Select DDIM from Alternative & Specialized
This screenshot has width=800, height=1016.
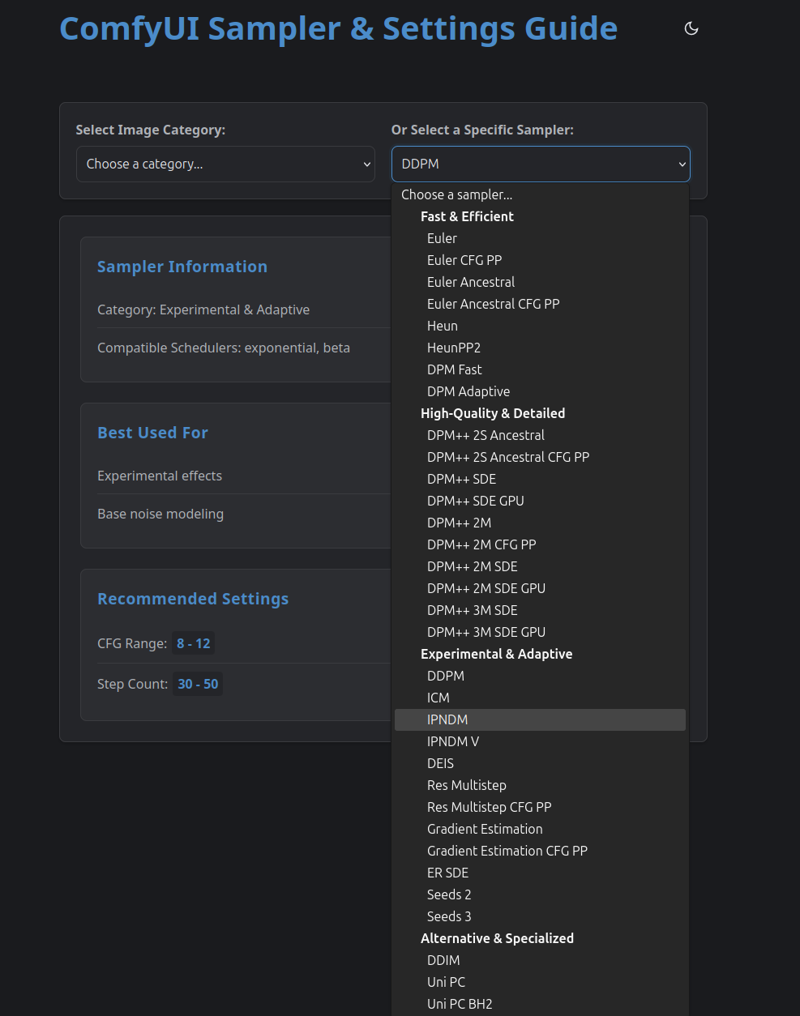click(x=540, y=960)
